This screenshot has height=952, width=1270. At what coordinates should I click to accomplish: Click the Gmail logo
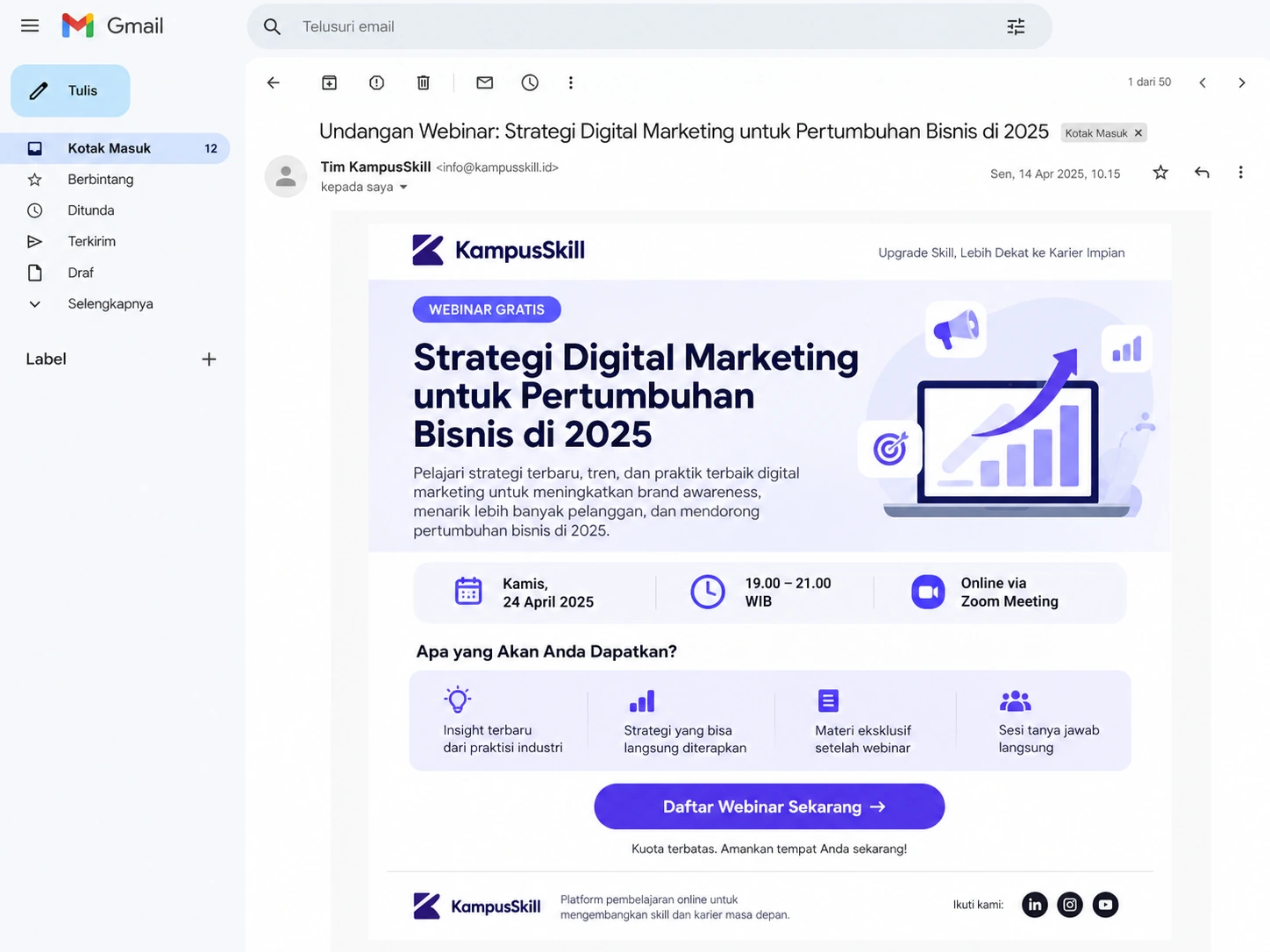tap(112, 26)
